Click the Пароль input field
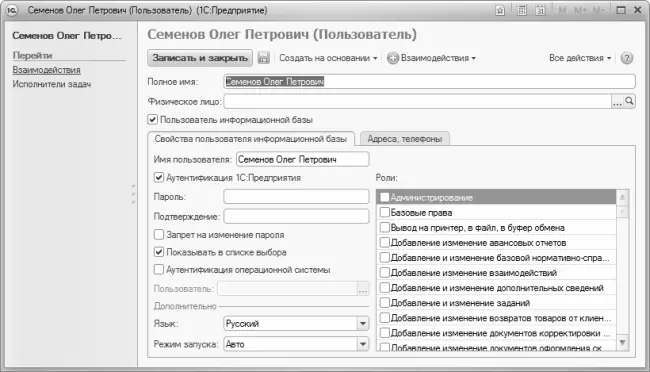The image size is (650, 372). [296, 197]
